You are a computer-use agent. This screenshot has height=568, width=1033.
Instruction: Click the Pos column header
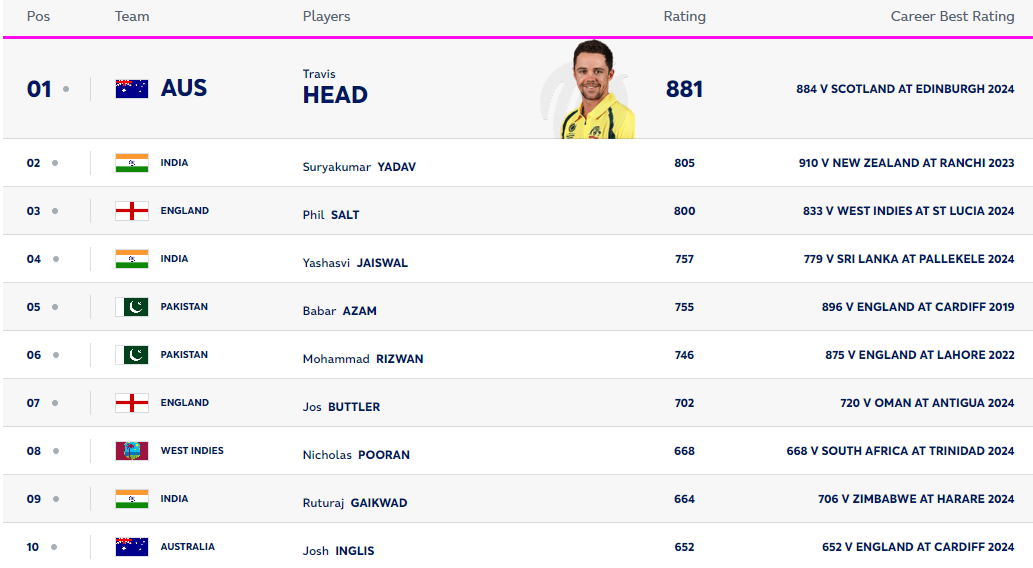pos(38,17)
